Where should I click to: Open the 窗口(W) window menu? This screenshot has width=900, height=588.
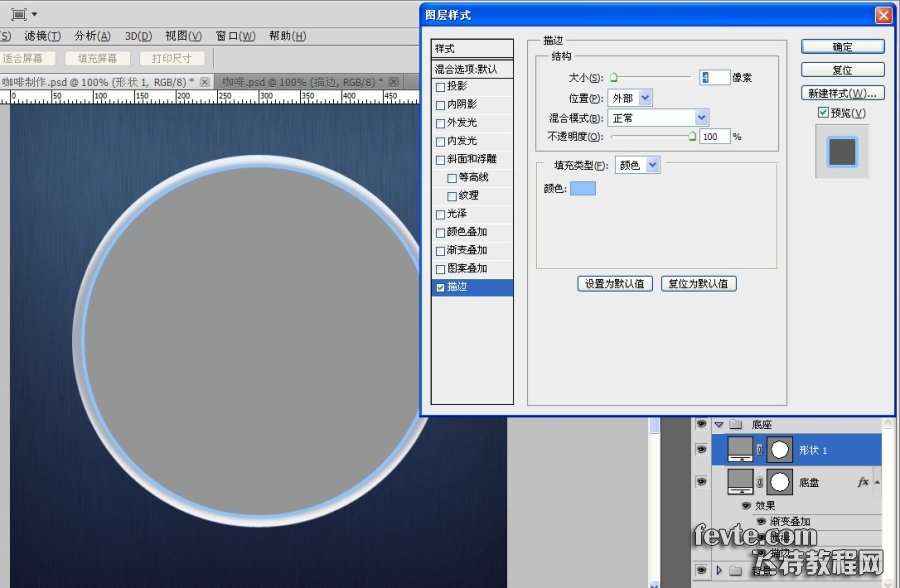235,36
